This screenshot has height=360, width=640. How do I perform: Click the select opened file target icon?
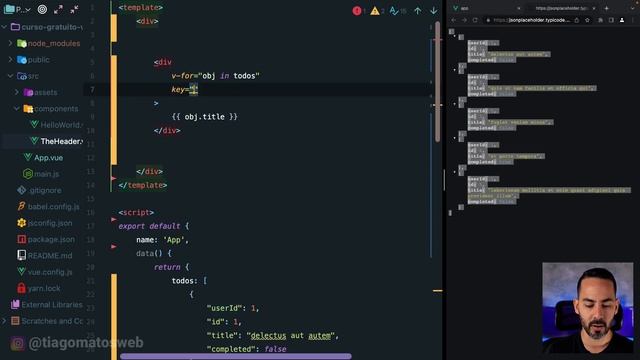[x=42, y=9]
